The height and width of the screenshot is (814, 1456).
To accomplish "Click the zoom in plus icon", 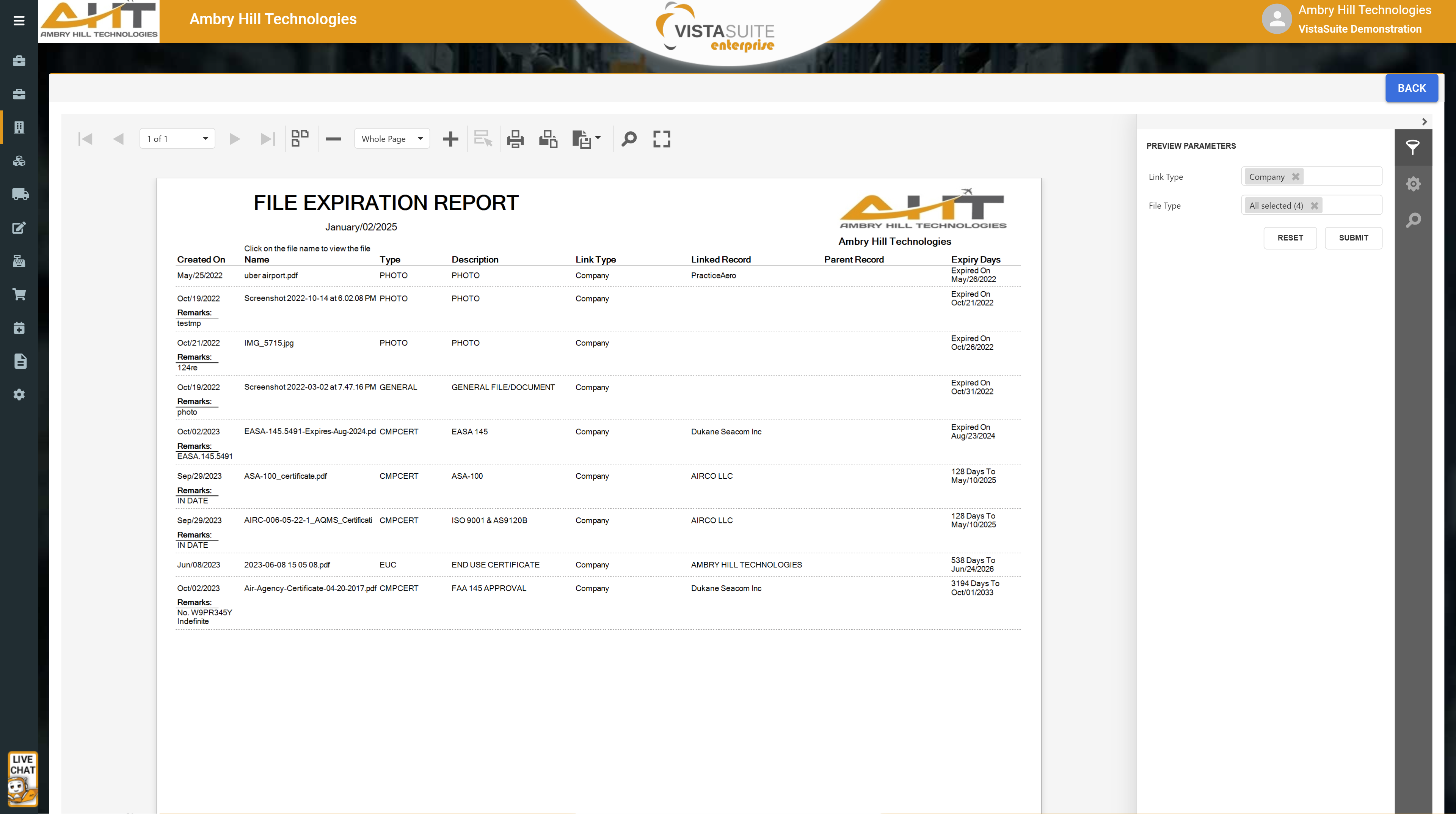I will (x=450, y=139).
